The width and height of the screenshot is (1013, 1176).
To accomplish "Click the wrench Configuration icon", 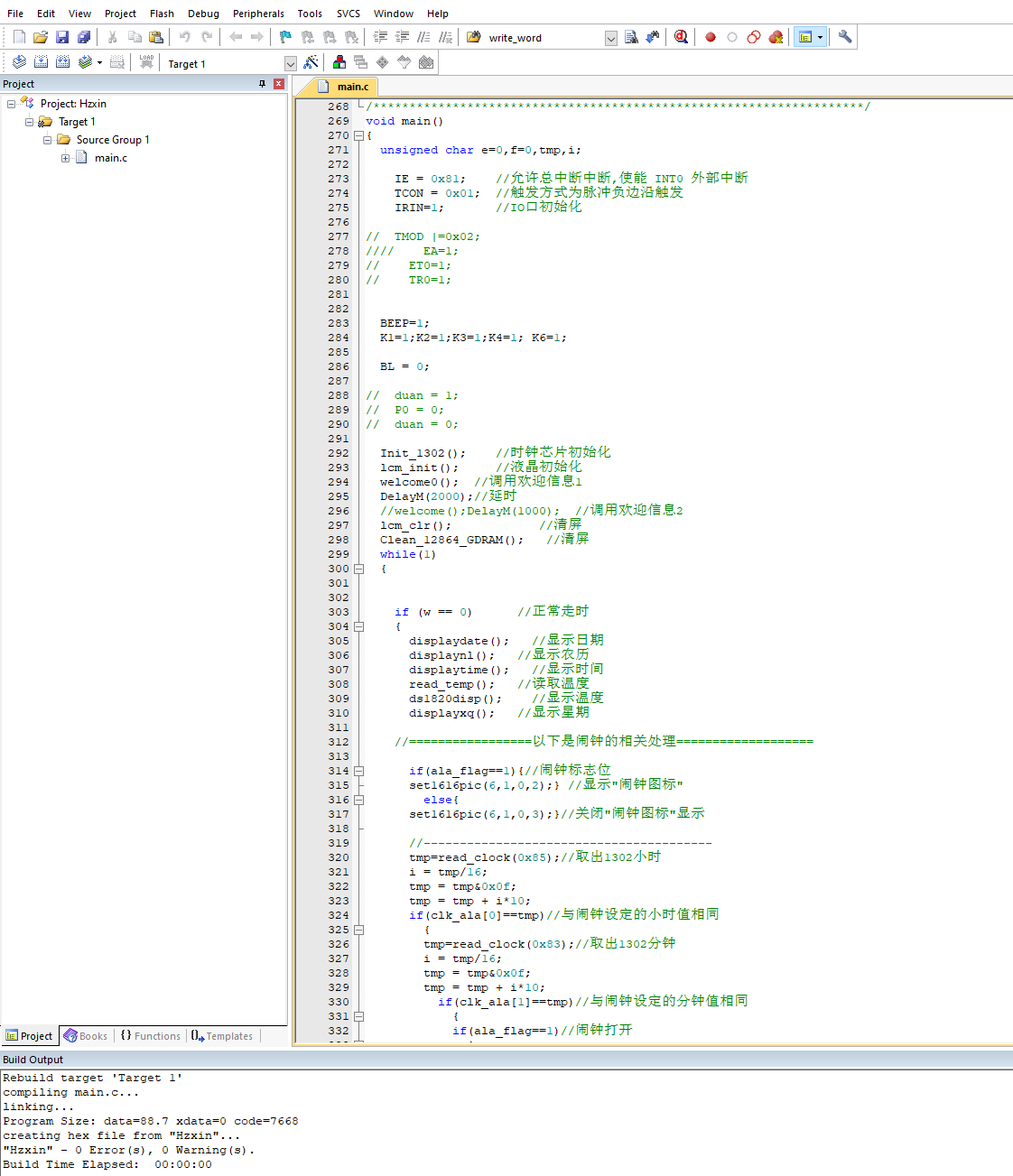I will 845,37.
